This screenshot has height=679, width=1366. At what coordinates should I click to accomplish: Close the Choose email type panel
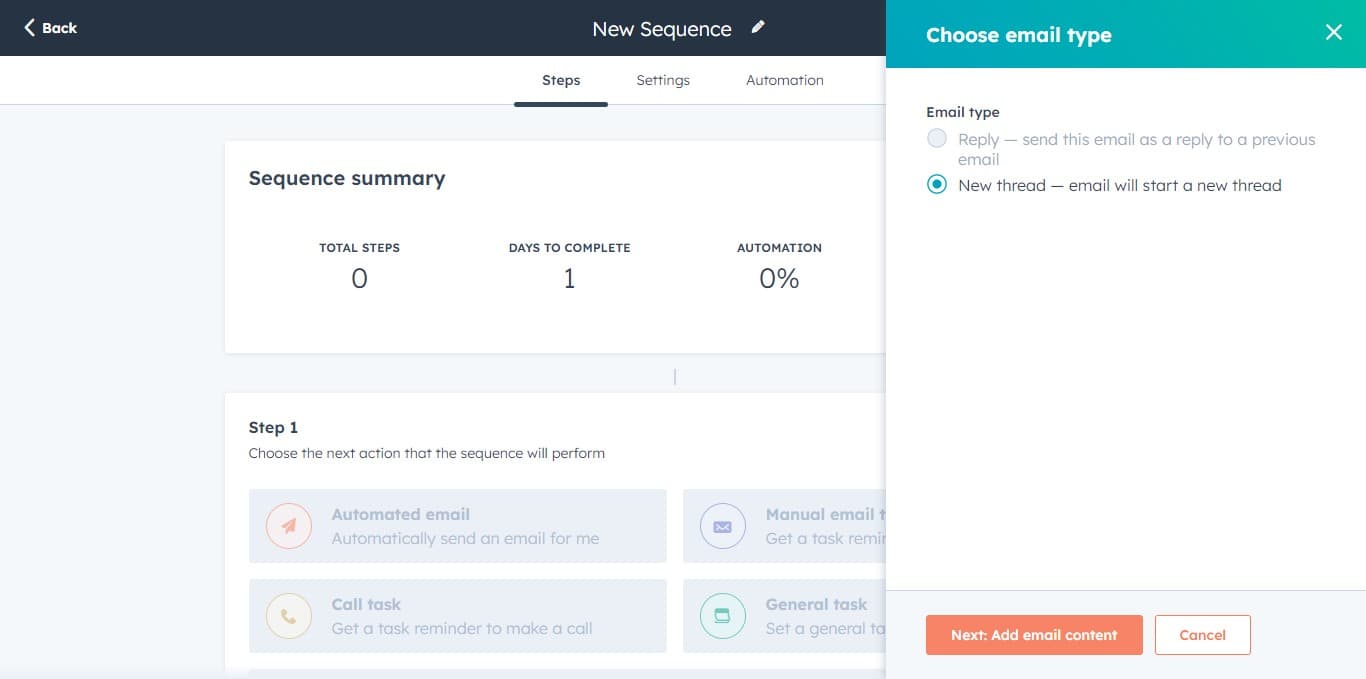click(x=1333, y=33)
